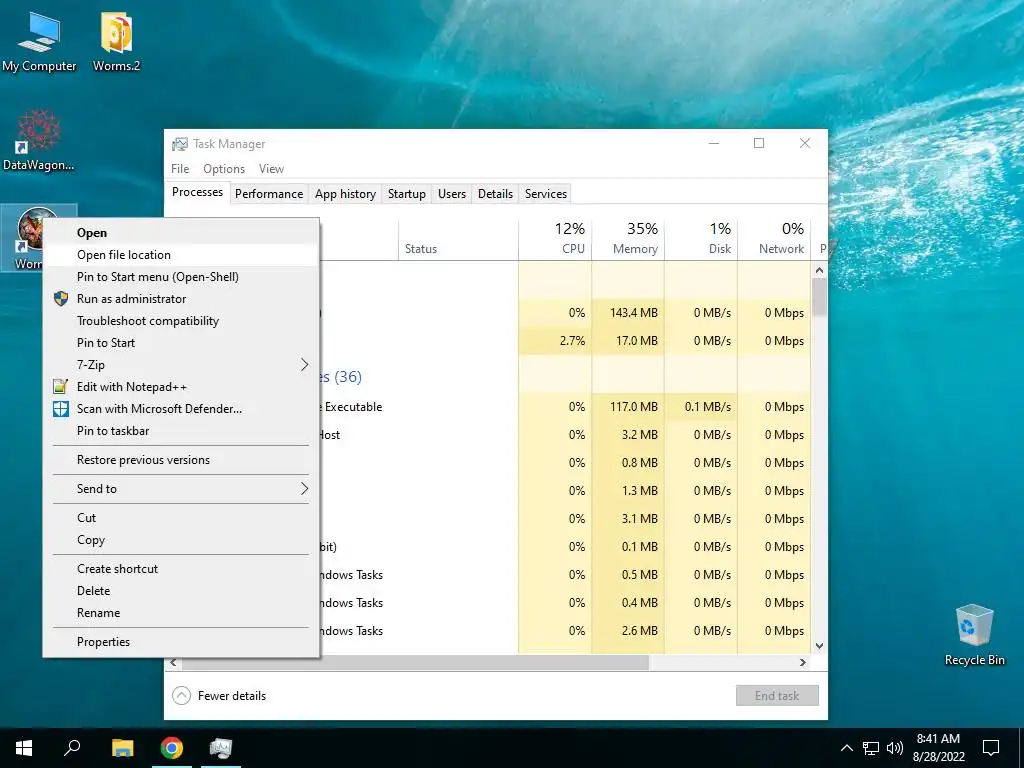Select Troubleshoot compatibility
Viewport: 1024px width, 768px height.
coord(181,321)
